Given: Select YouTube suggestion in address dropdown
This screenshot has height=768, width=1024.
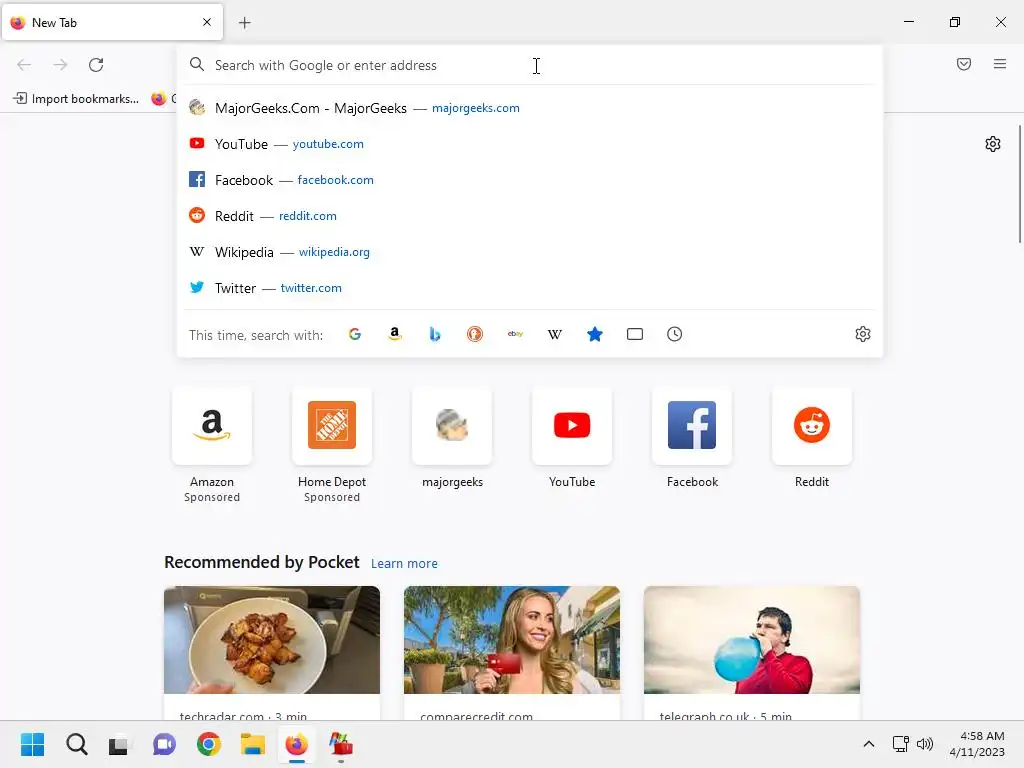Looking at the screenshot, I should [x=529, y=144].
